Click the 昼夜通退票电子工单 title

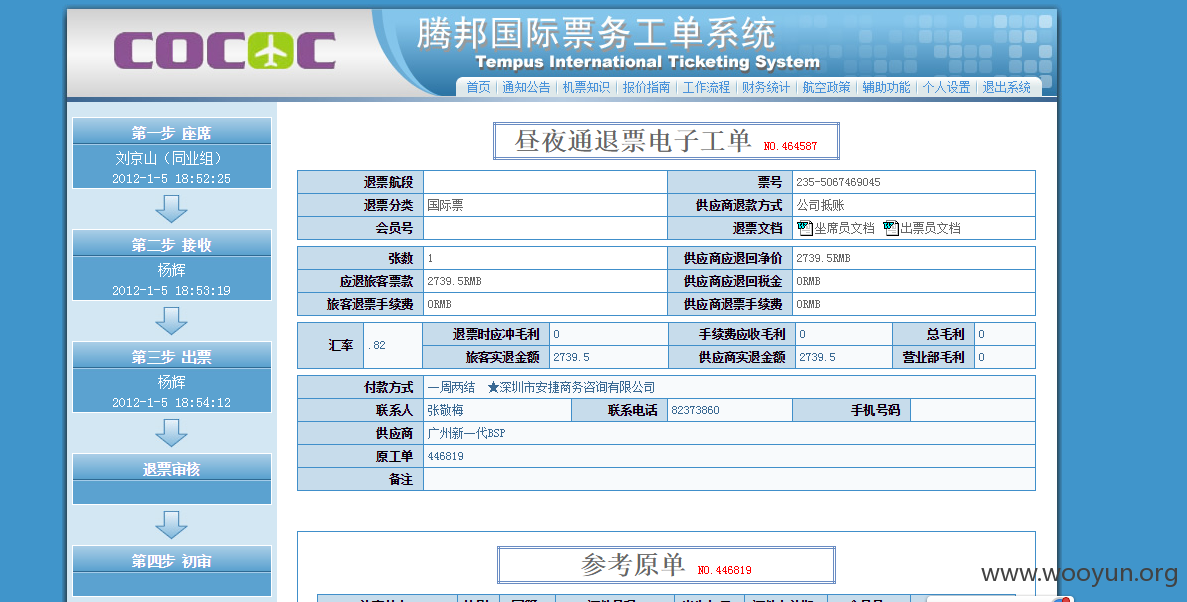(633, 141)
